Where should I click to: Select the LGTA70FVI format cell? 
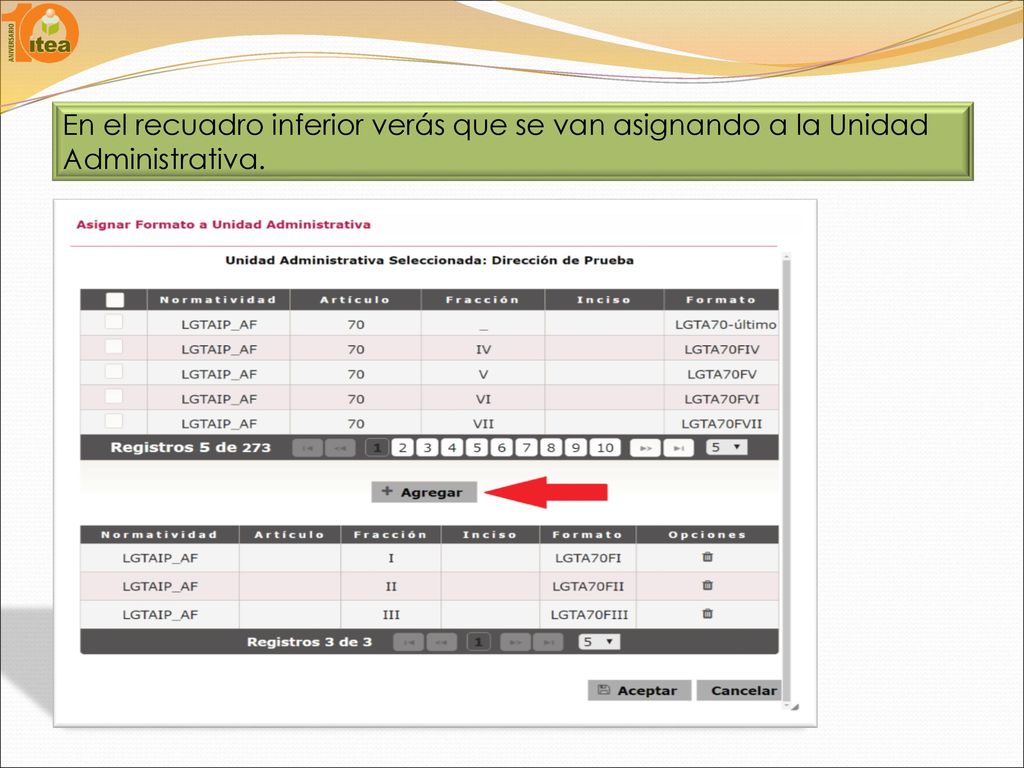722,399
